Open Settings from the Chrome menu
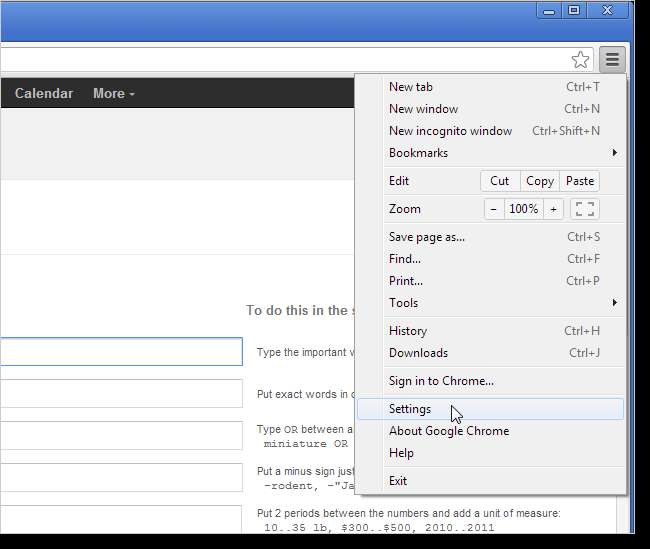Viewport: 650px width, 549px height. coord(490,409)
